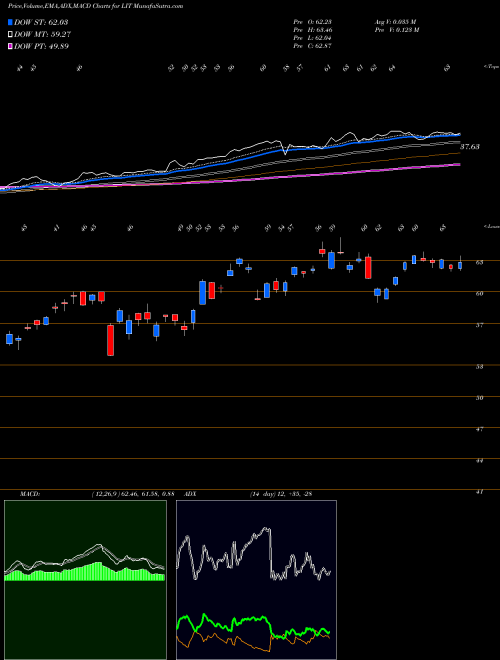Screen dimensions: 500x660
Task: Click the 44 price axis label
Action: point(479,461)
